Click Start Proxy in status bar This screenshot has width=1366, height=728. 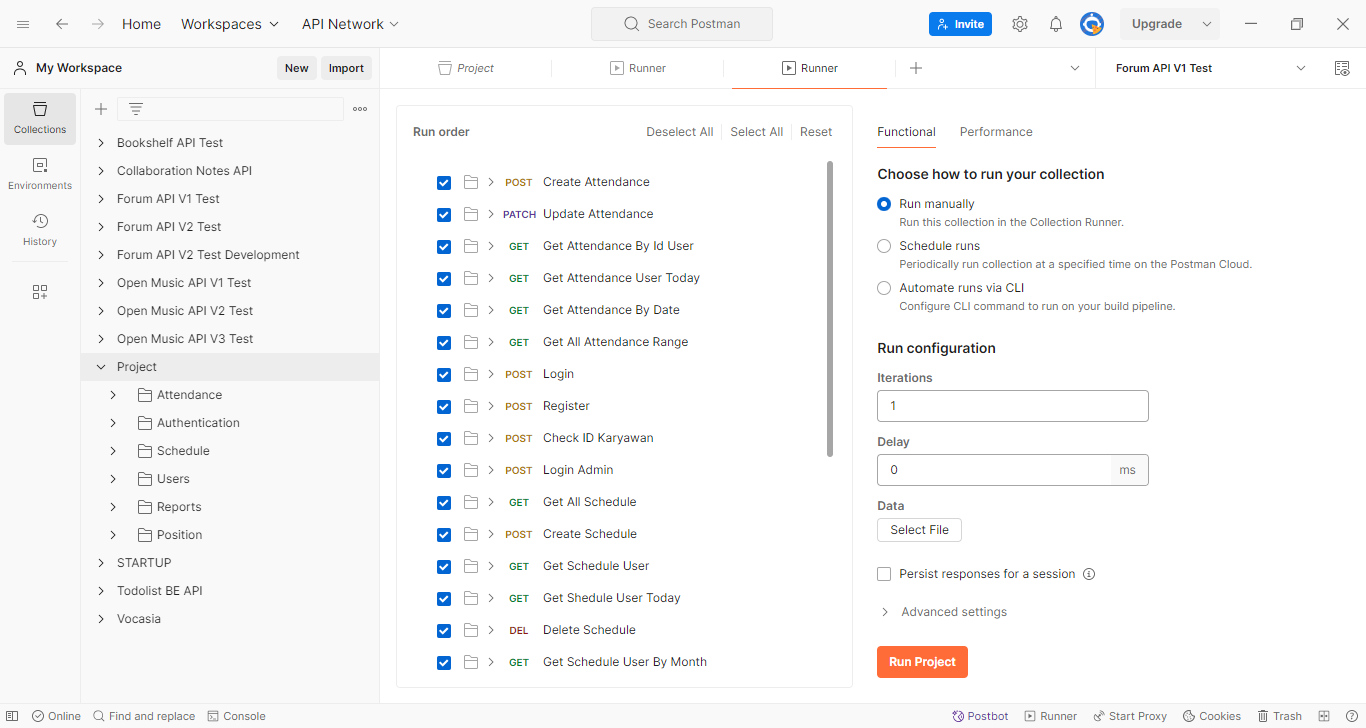click(x=1129, y=716)
